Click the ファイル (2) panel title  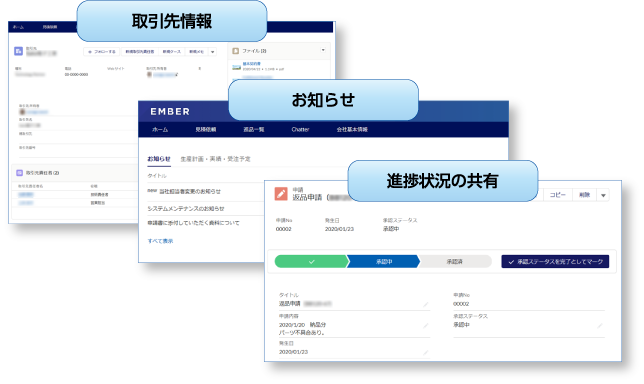(254, 51)
